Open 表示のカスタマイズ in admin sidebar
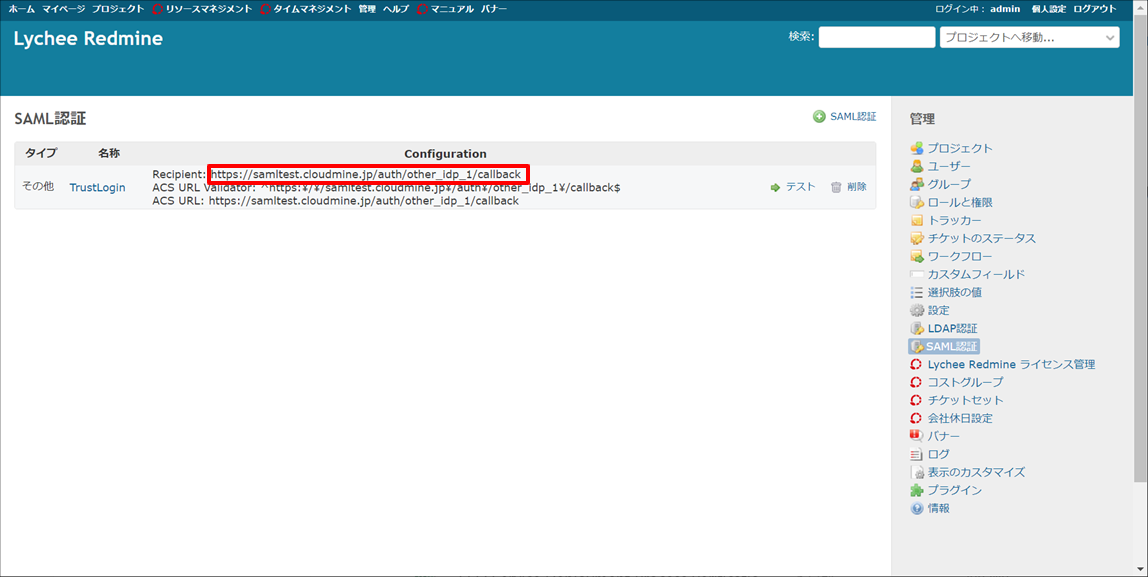Image resolution: width=1148 pixels, height=577 pixels. (976, 472)
